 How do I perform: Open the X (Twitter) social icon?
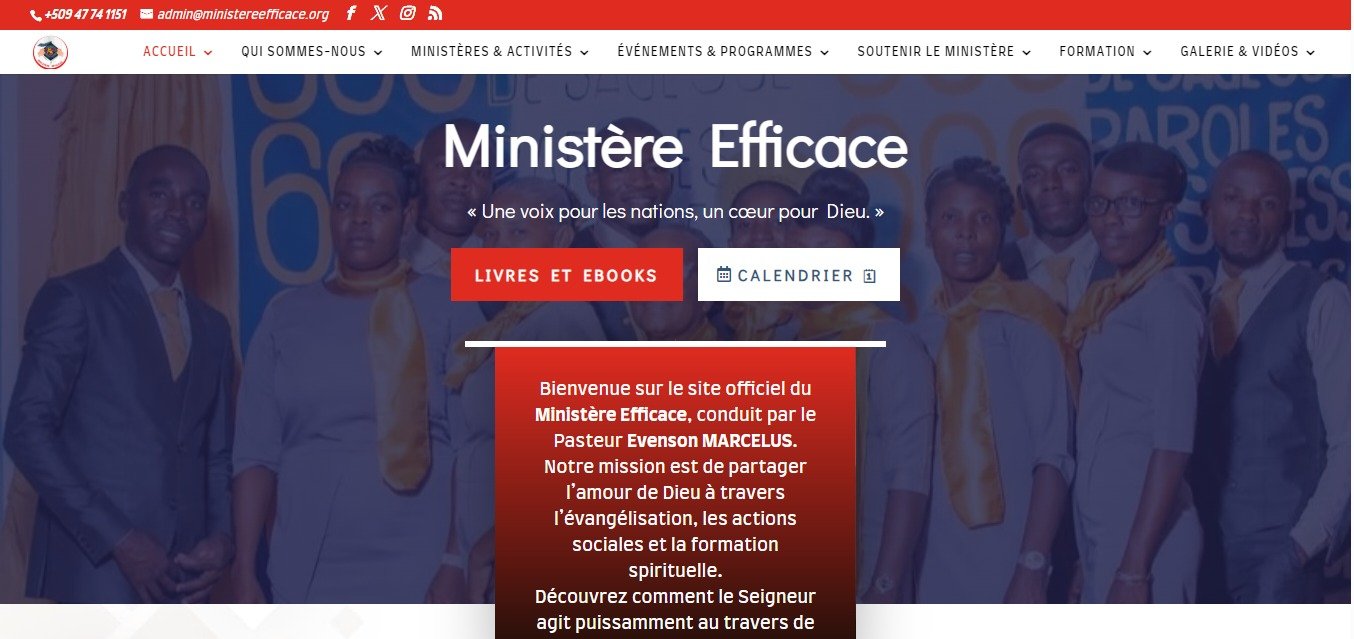point(378,13)
